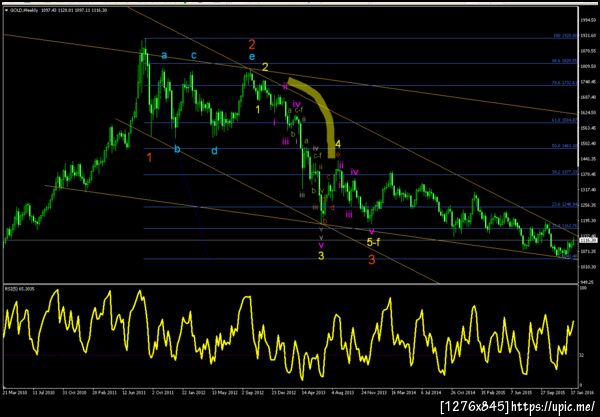Image resolution: width=600 pixels, height=417 pixels.
Task: Click the 50.0 Fibonacci level label
Action: 564,147
